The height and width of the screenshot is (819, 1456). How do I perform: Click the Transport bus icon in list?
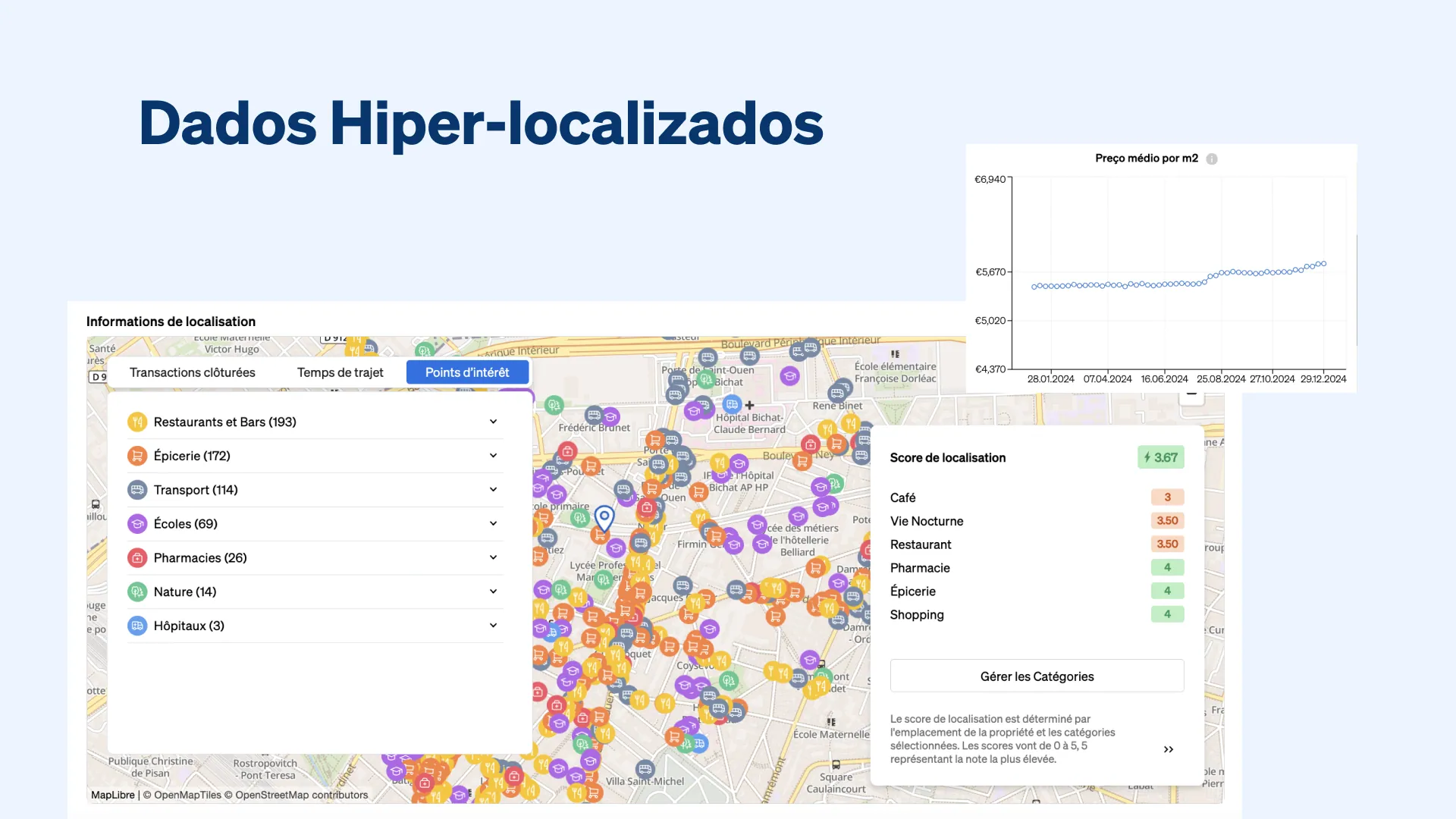(137, 490)
